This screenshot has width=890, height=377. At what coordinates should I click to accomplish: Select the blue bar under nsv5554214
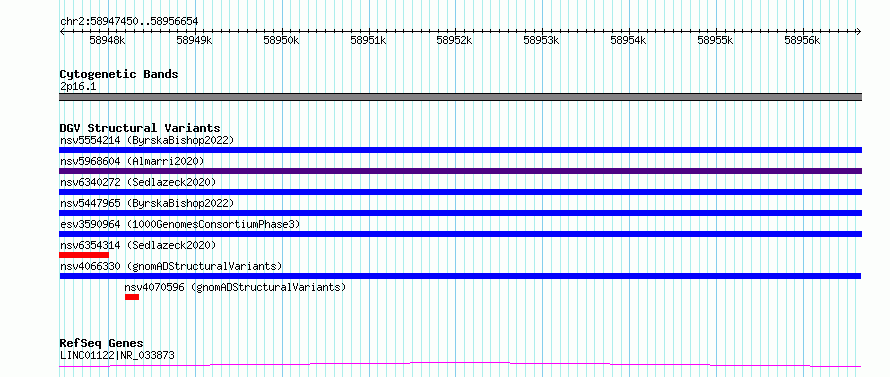click(460, 150)
